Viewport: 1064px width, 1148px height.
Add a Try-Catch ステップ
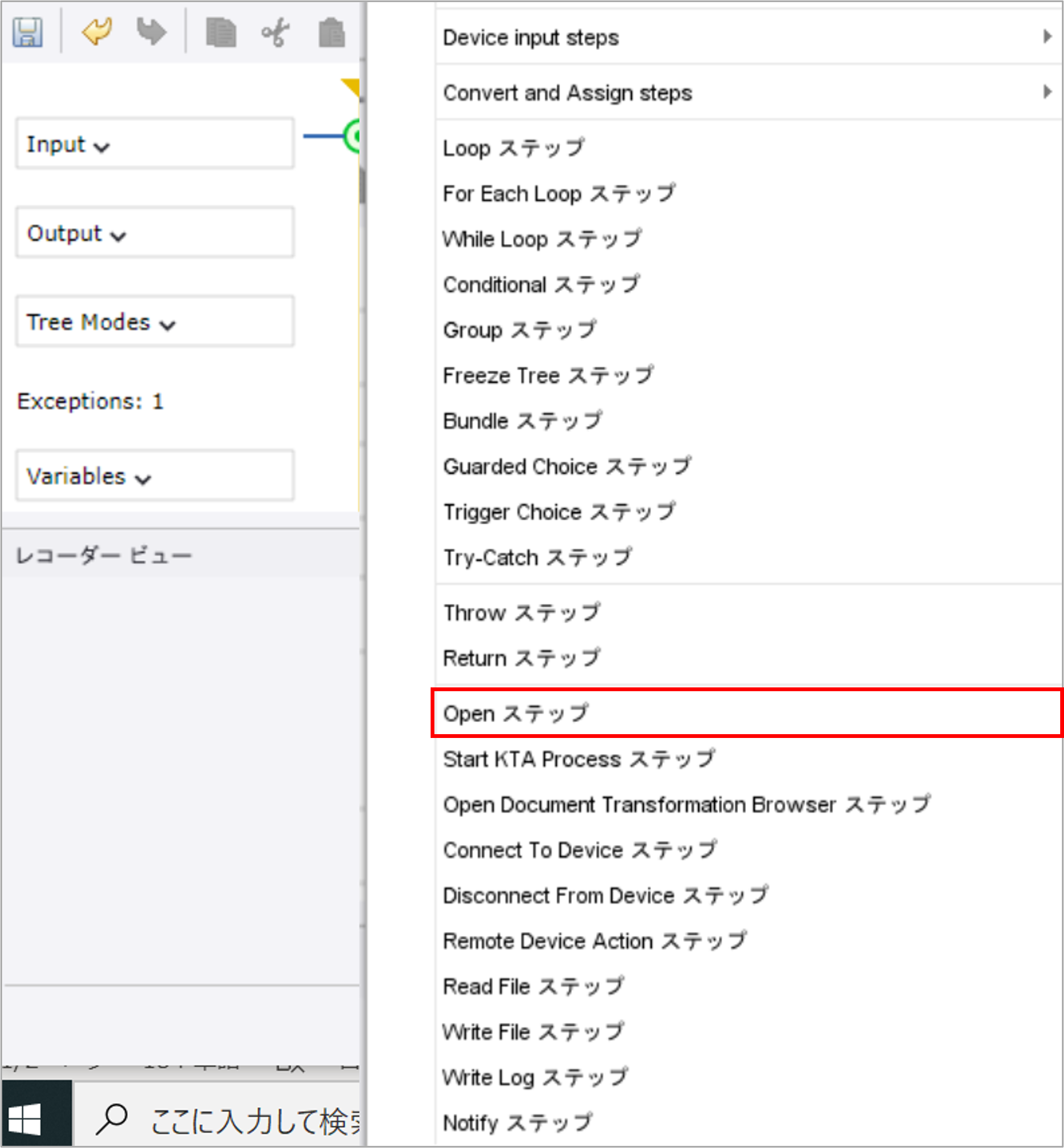538,556
